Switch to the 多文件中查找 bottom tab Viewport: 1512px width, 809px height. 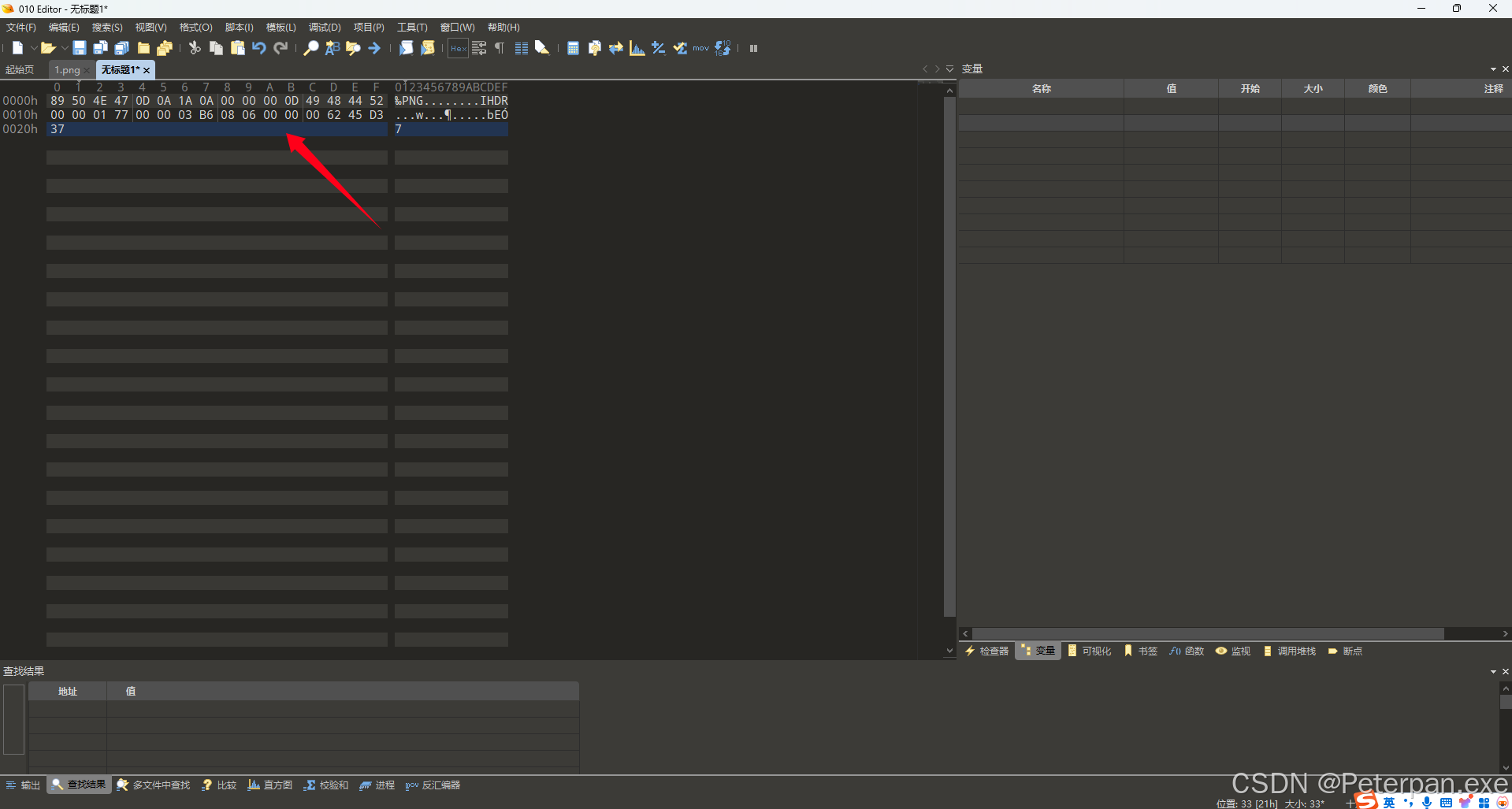pos(154,785)
